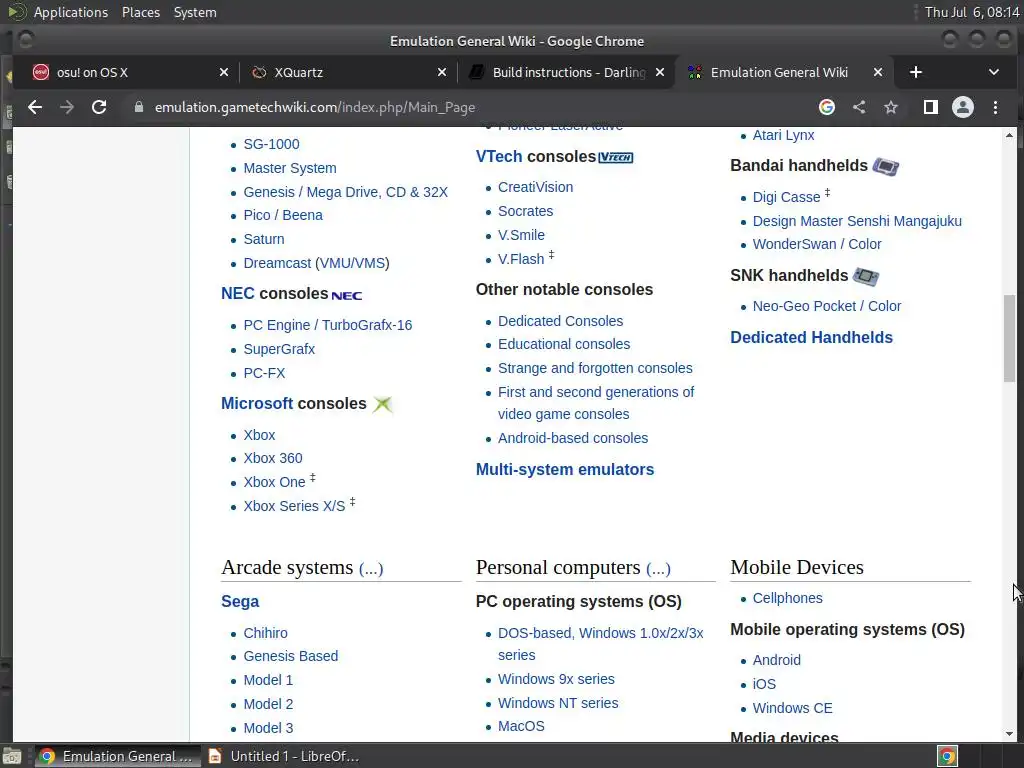View site lock information icon
Screen dimensions: 1024x768
pos(138,107)
